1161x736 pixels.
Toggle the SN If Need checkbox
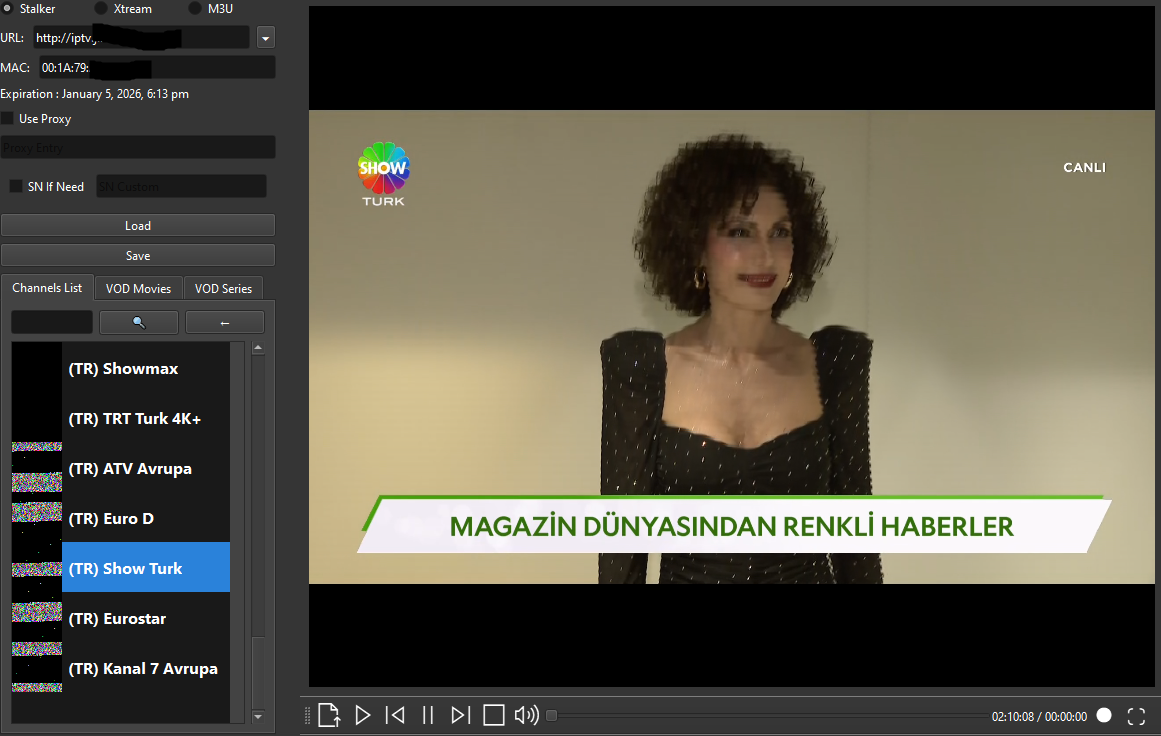pos(16,186)
